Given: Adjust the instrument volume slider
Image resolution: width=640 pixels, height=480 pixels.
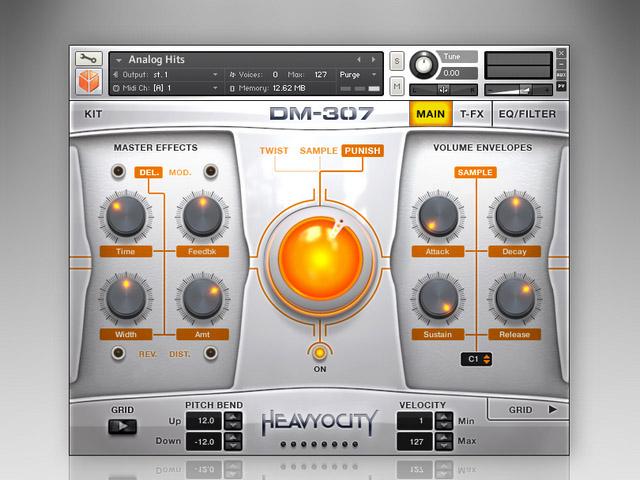Looking at the screenshot, I should (518, 89).
